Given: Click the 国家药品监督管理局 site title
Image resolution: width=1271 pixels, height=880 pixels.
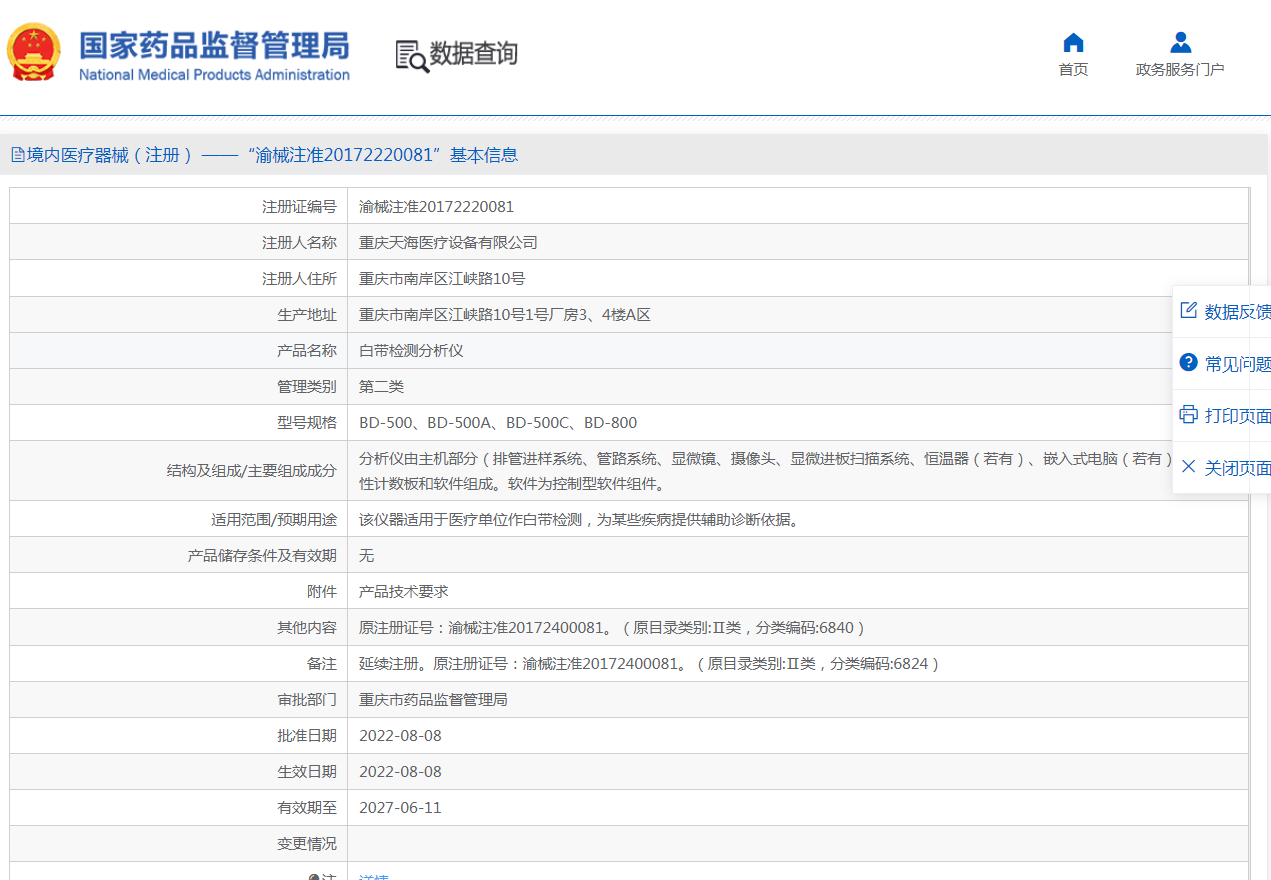Looking at the screenshot, I should pos(214,45).
